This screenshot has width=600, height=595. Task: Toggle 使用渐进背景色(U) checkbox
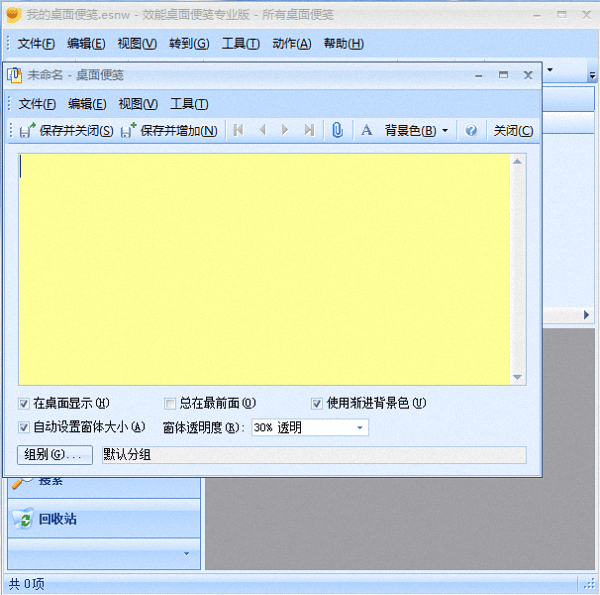click(317, 404)
